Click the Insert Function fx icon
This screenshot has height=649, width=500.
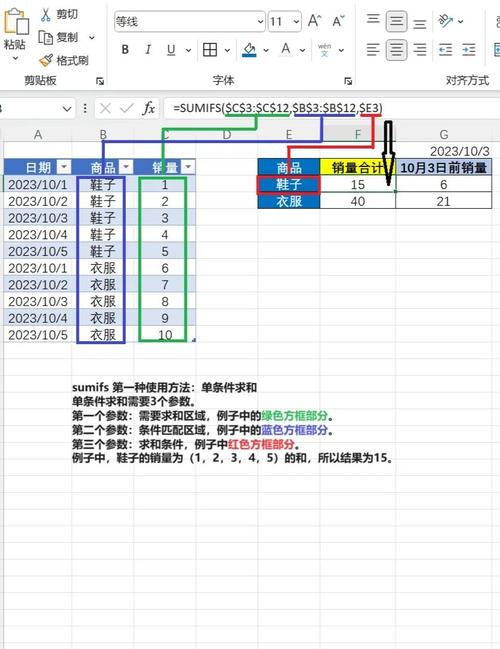pos(149,108)
